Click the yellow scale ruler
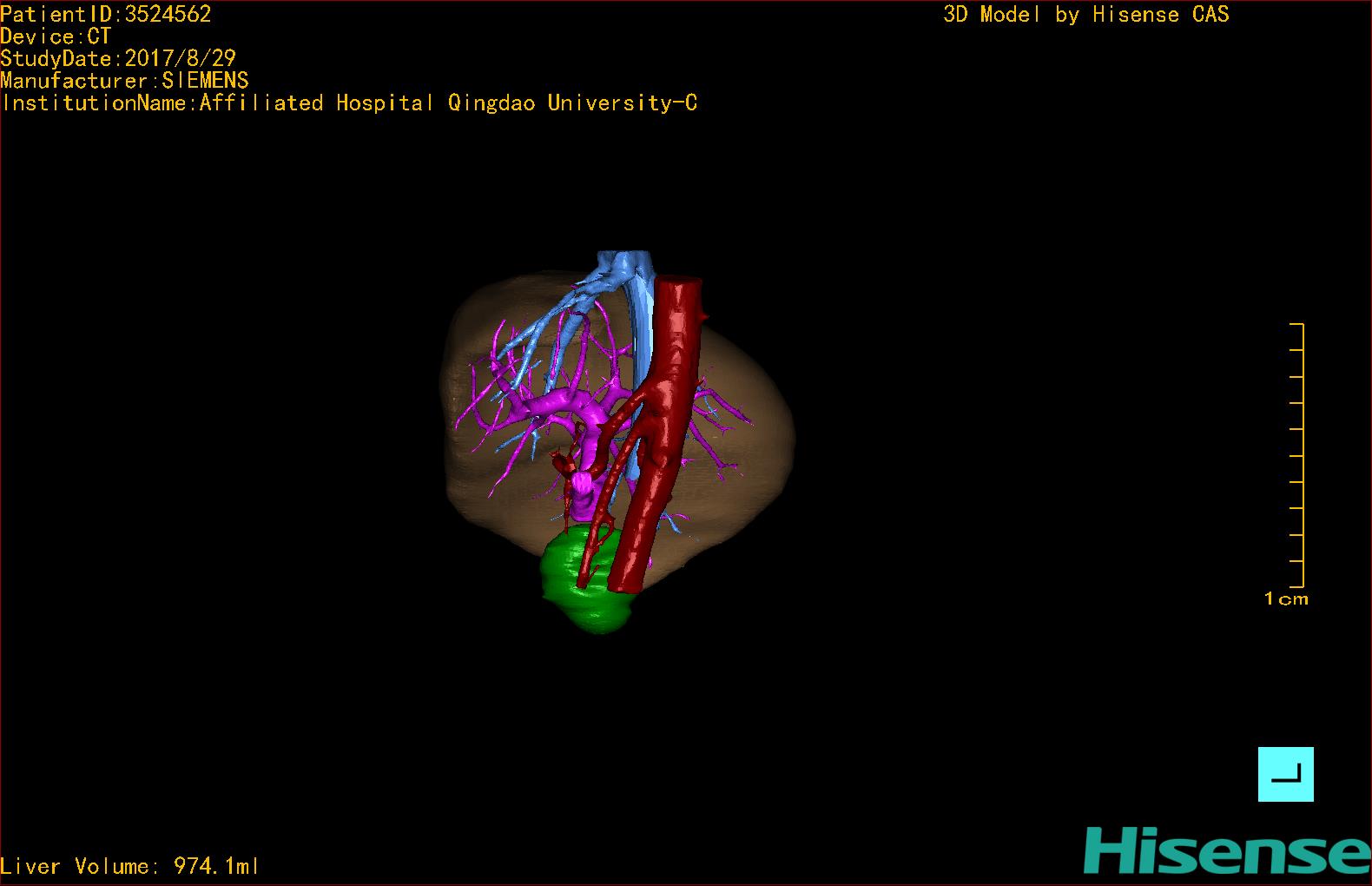Image resolution: width=1372 pixels, height=886 pixels. tap(1297, 455)
